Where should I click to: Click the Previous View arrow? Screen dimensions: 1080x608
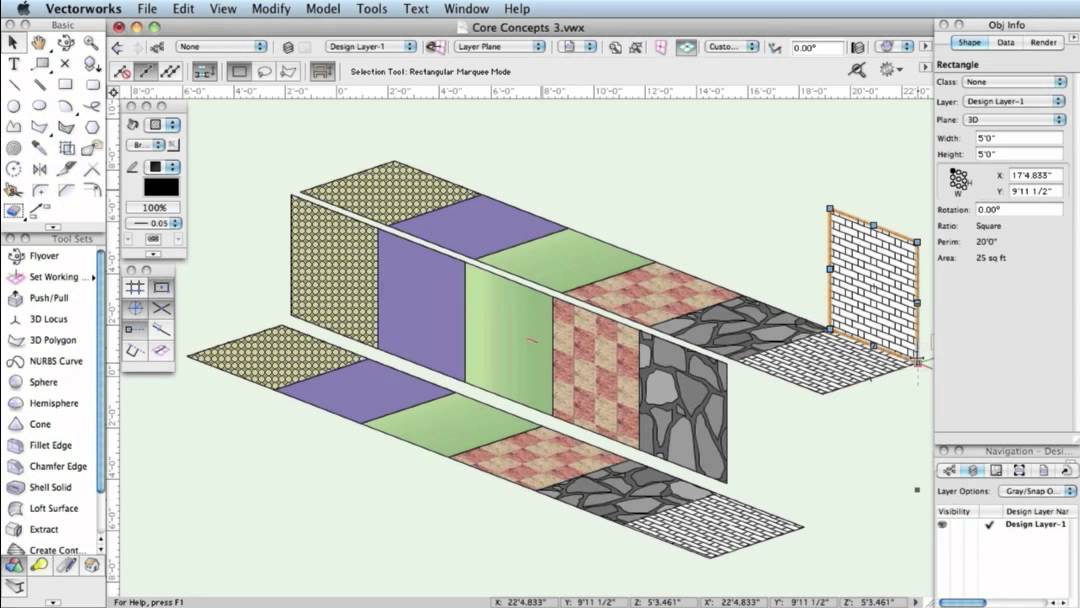[x=118, y=48]
